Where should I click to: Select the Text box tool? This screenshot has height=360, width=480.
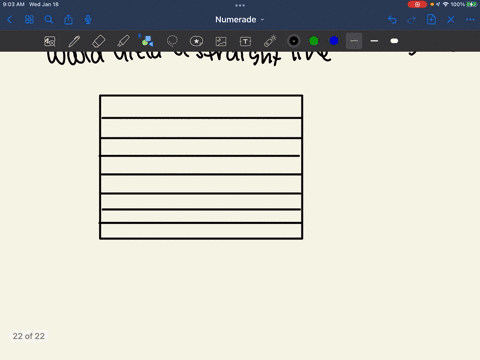pyautogui.click(x=245, y=41)
